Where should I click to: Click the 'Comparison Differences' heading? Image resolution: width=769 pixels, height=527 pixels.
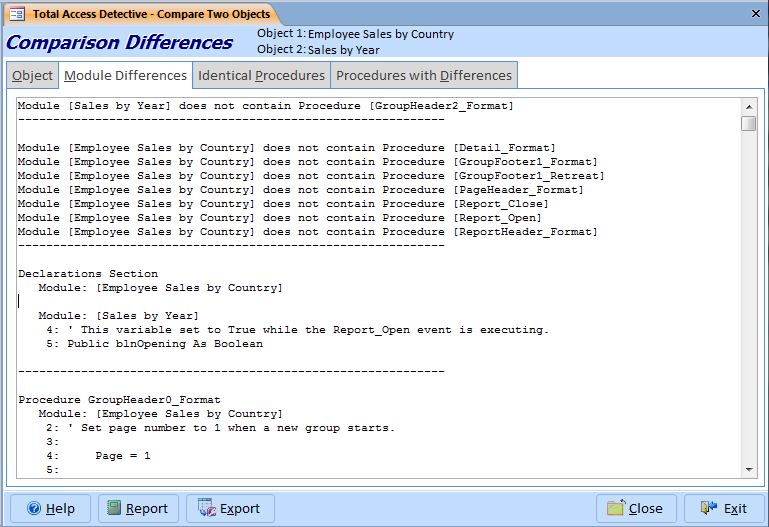(119, 43)
